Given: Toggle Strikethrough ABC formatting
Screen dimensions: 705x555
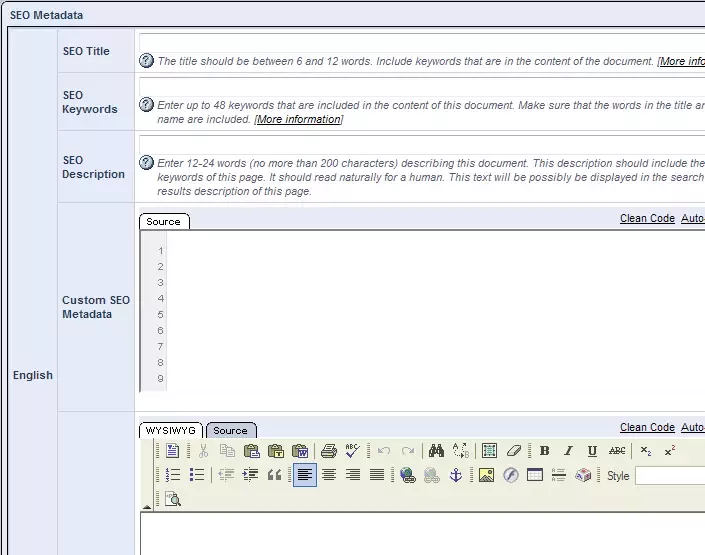Looking at the screenshot, I should [x=617, y=451].
